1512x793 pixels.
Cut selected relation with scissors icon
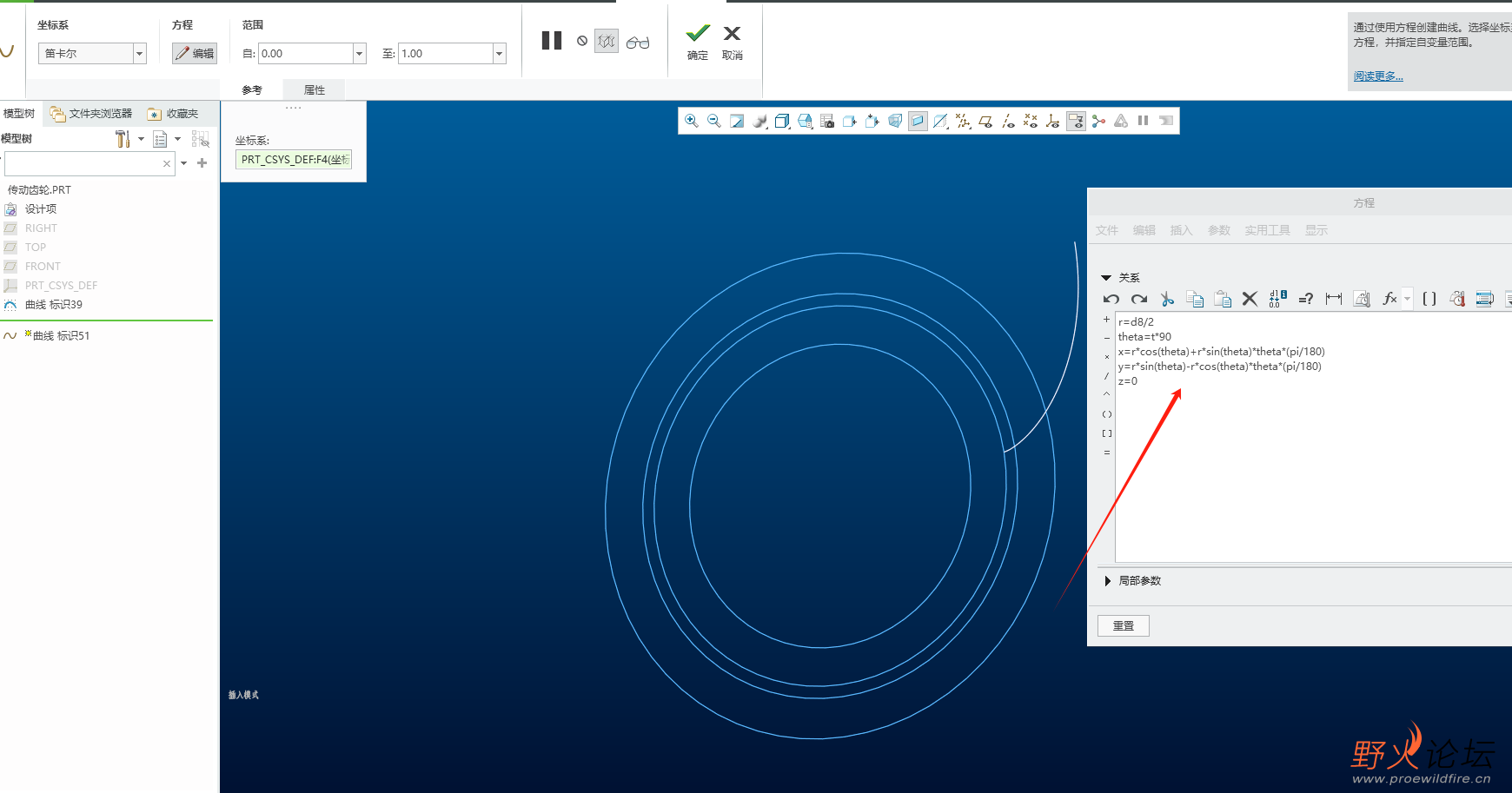click(1167, 299)
